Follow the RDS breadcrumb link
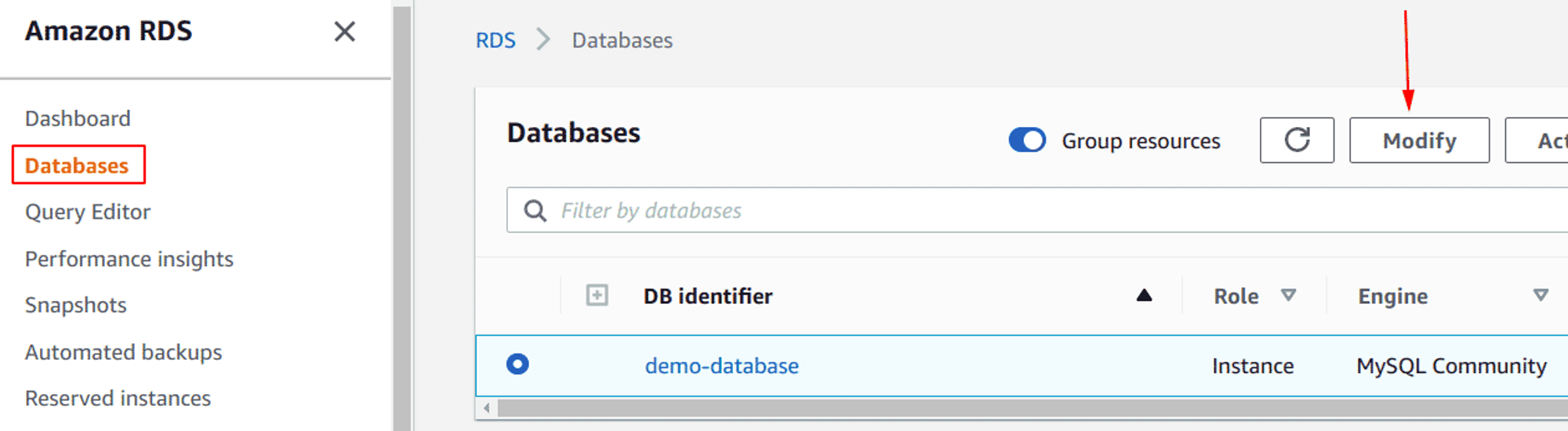1568x431 pixels. (495, 40)
